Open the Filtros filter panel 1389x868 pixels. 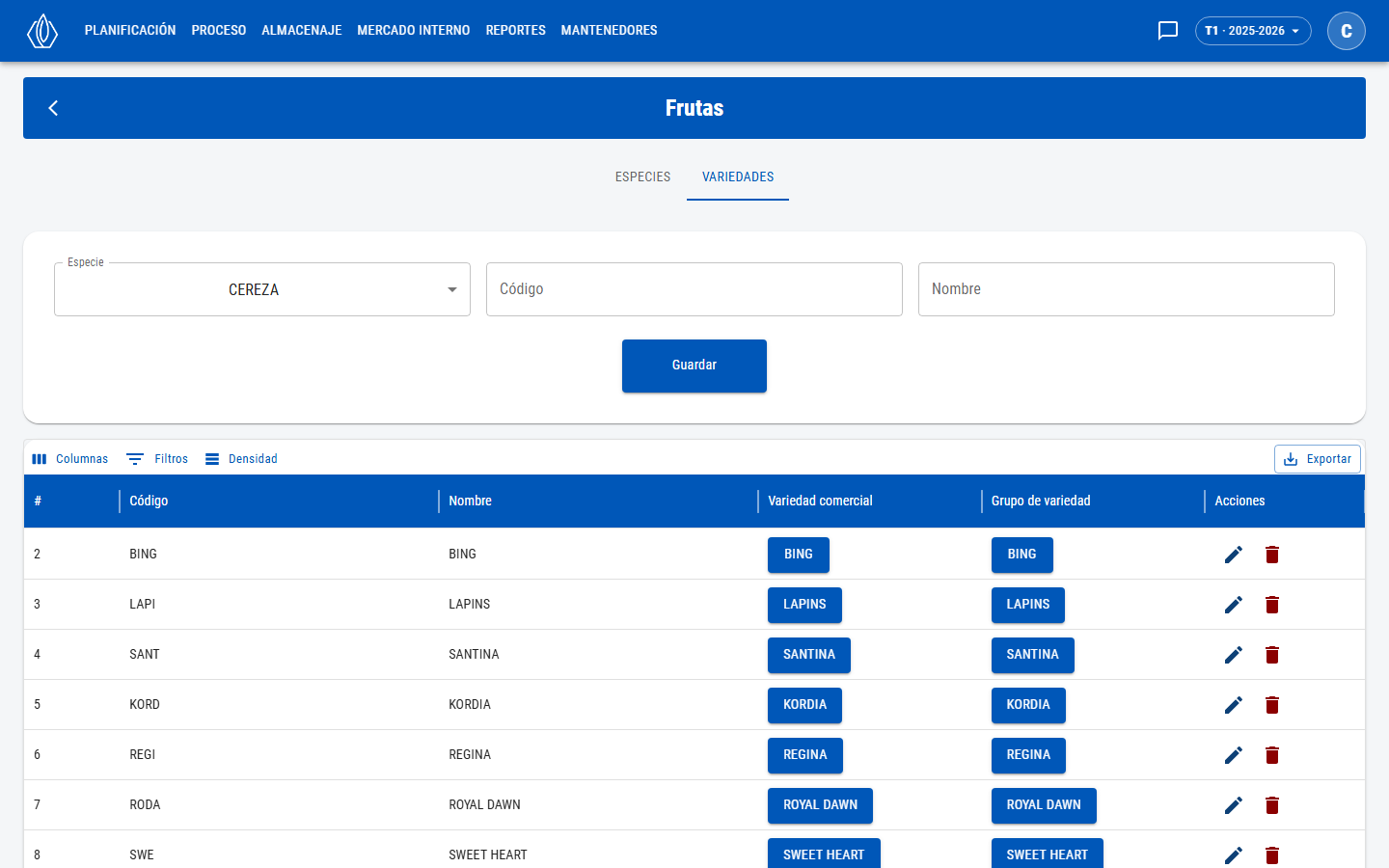[157, 459]
